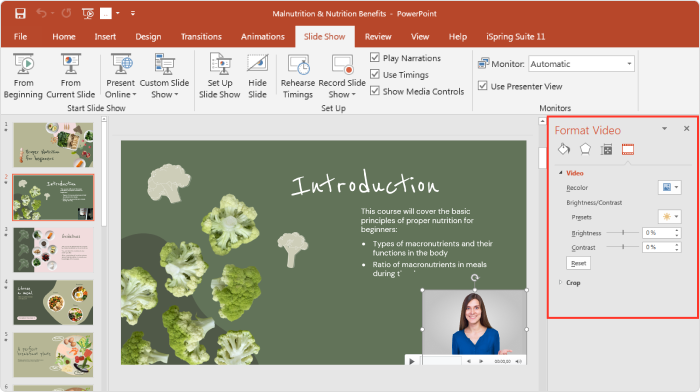The height and width of the screenshot is (392, 700).
Task: Select slide 3 thumbnail with pink background
Action: coord(53,250)
